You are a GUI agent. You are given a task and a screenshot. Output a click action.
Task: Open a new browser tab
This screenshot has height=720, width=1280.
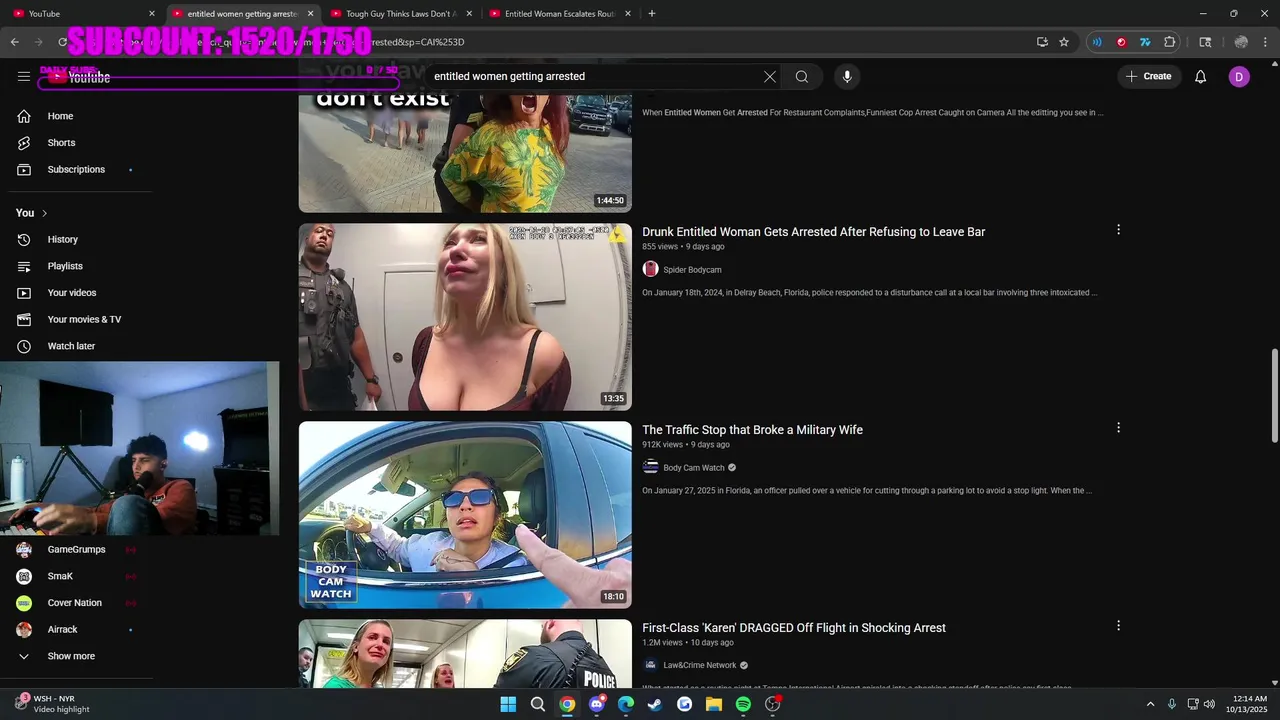tap(652, 14)
